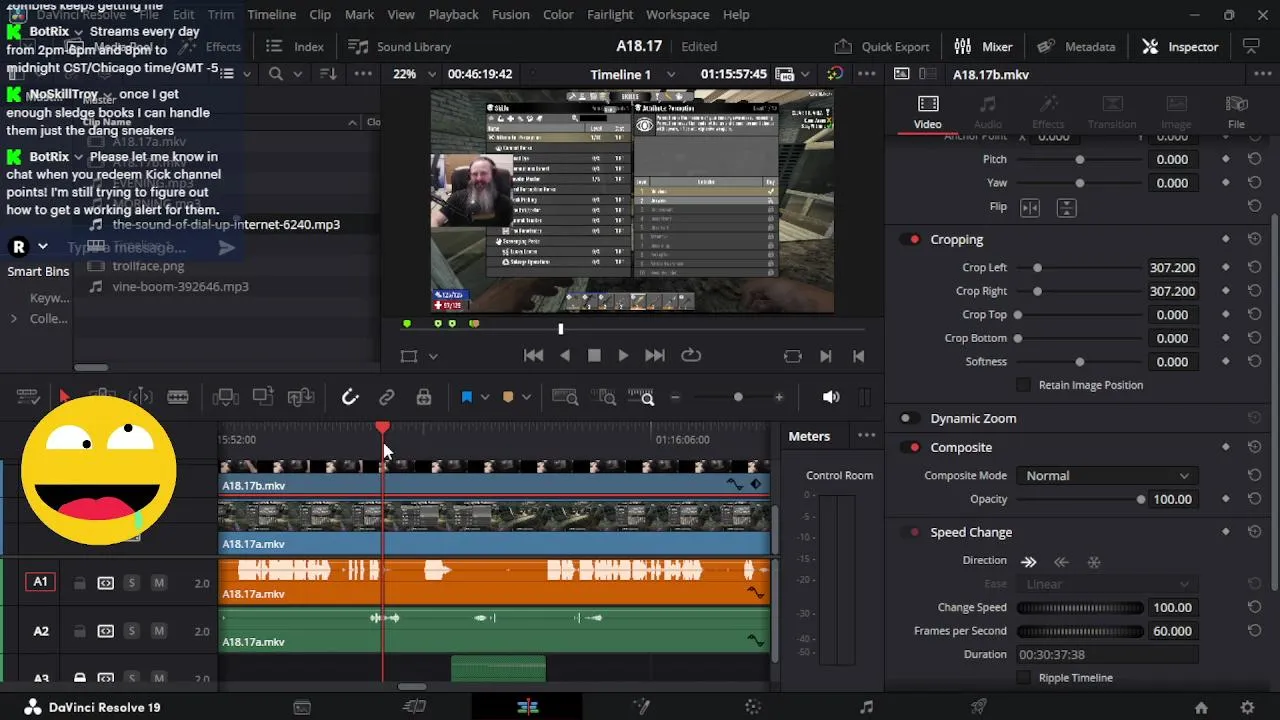This screenshot has height=720, width=1280.
Task: Open the viewer overlay mode dropdown arrow
Action: 433,356
